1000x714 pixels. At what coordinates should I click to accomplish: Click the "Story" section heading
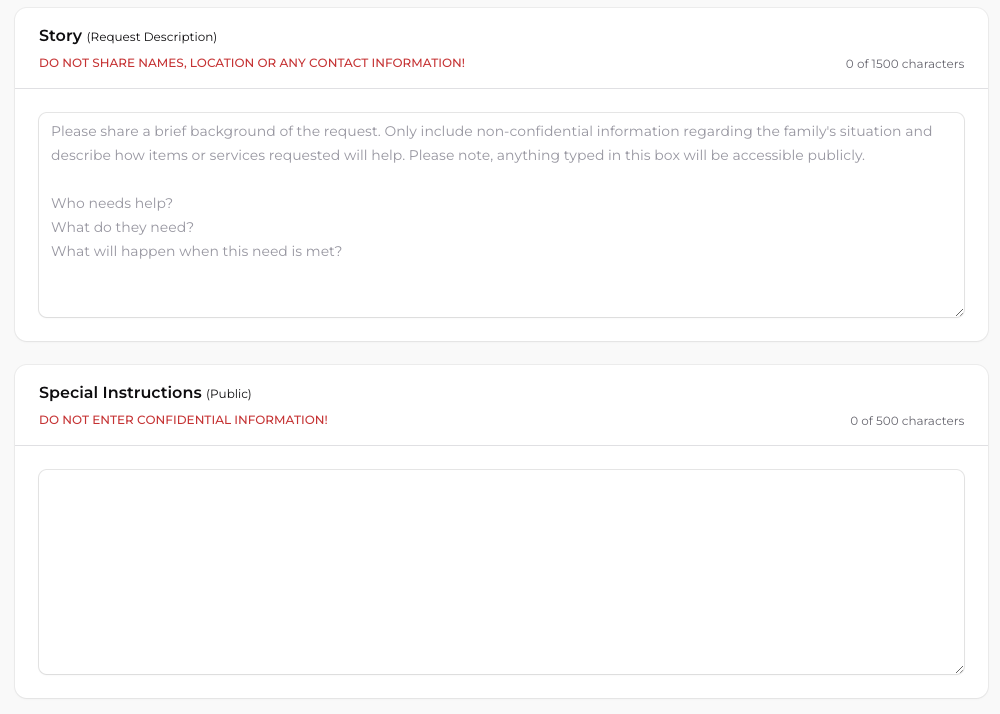[x=60, y=36]
